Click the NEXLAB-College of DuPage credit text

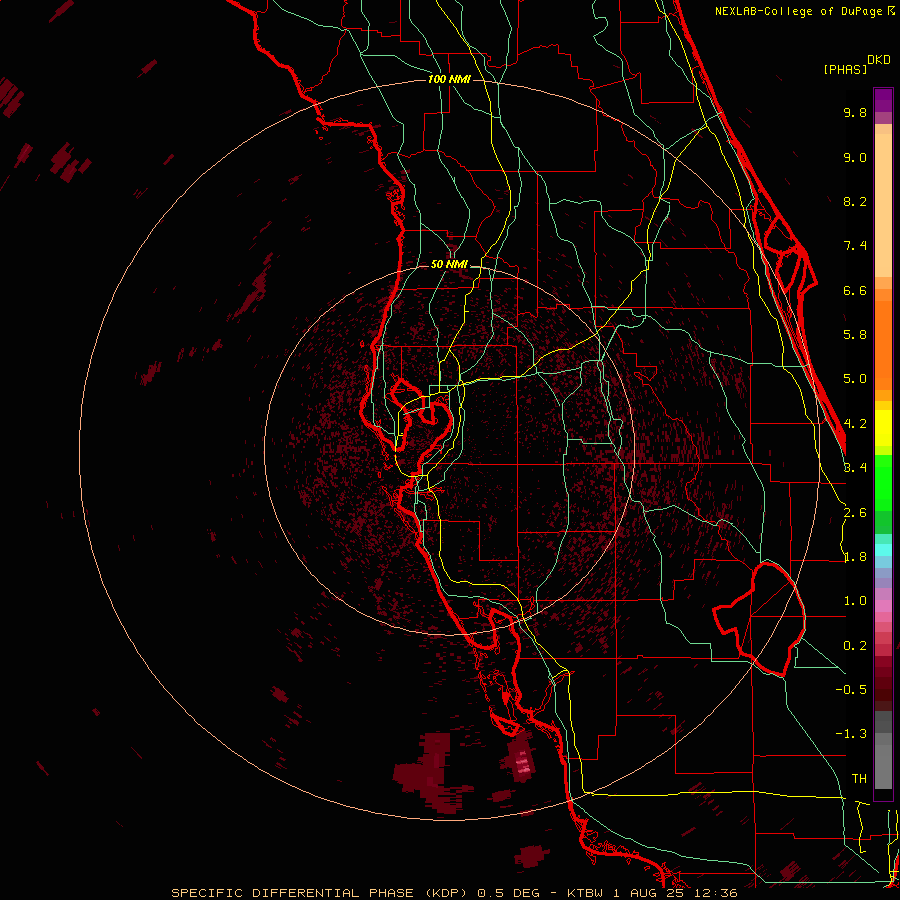799,11
